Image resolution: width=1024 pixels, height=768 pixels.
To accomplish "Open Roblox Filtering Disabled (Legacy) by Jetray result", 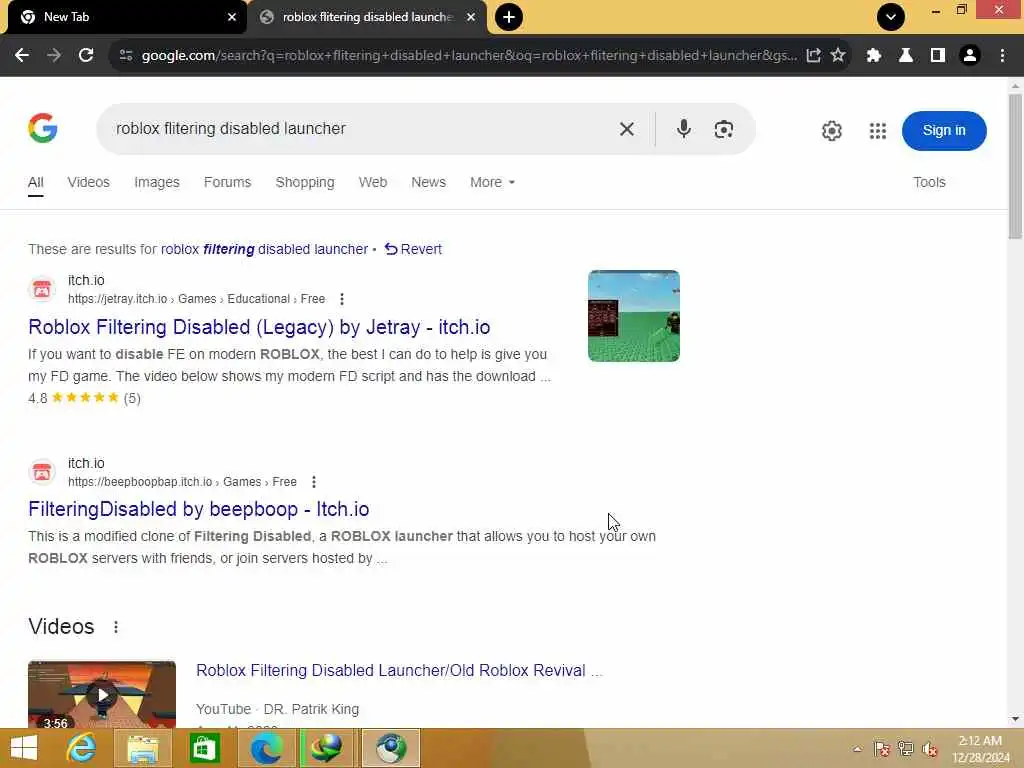I will (x=259, y=327).
